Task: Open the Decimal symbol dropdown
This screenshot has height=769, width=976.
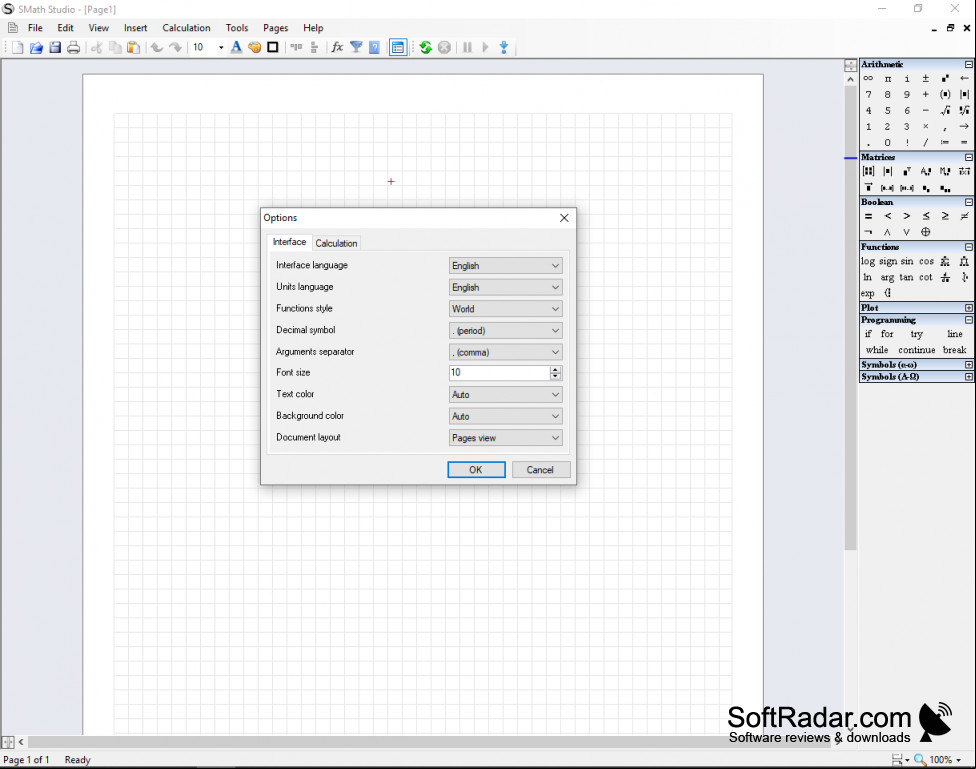Action: pos(505,331)
